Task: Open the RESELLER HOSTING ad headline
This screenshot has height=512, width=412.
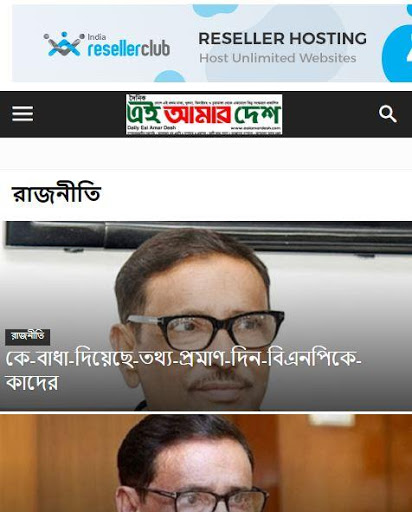Action: pos(283,38)
